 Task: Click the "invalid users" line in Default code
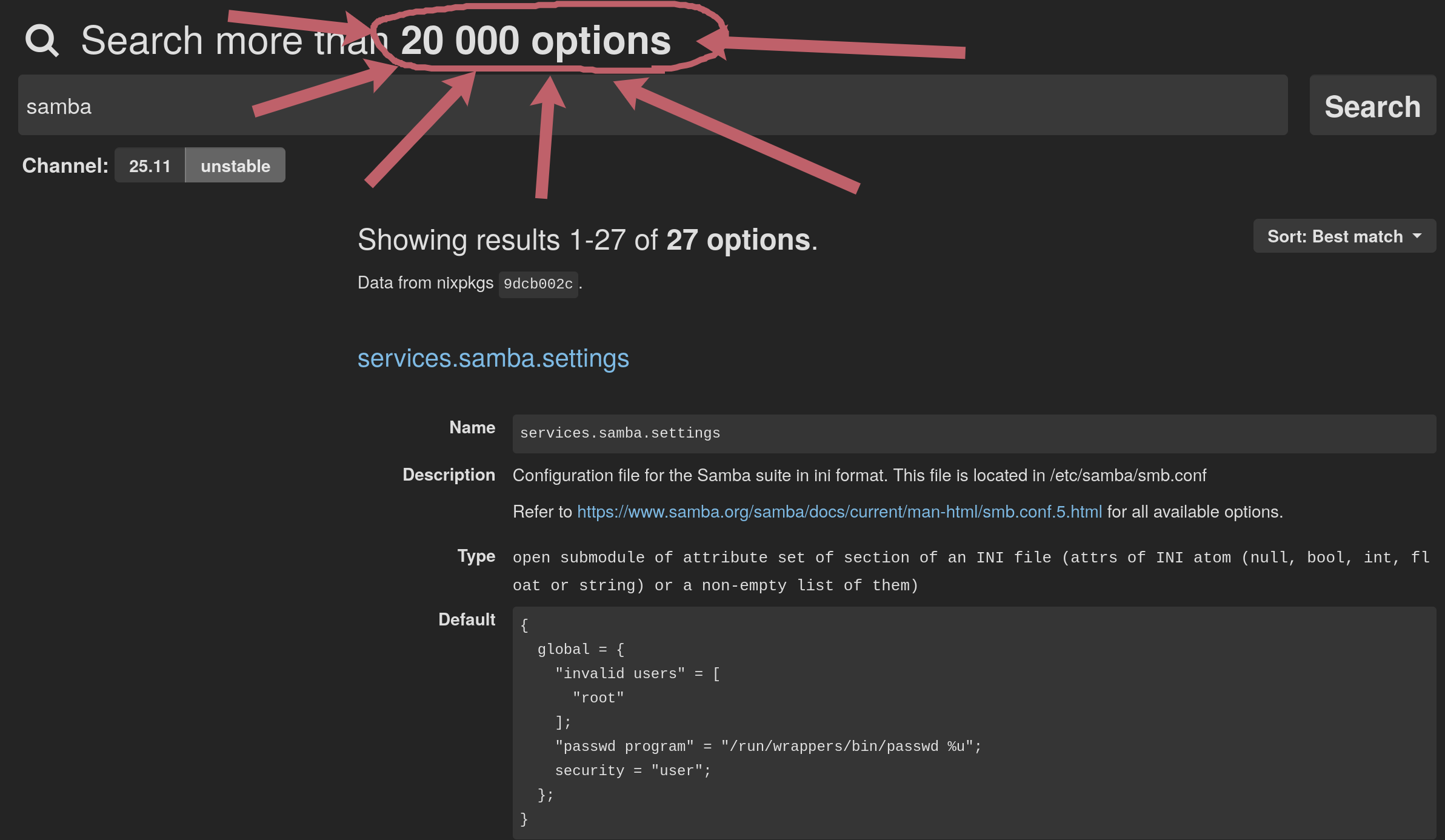click(x=636, y=674)
